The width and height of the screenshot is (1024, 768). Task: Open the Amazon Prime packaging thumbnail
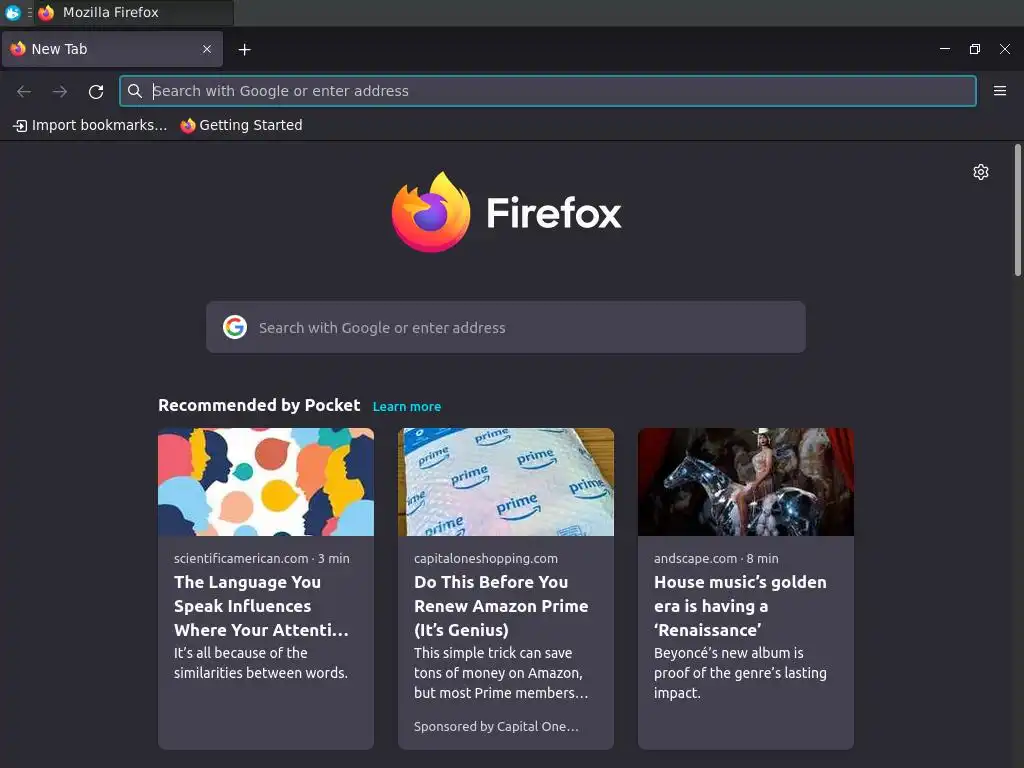point(505,482)
